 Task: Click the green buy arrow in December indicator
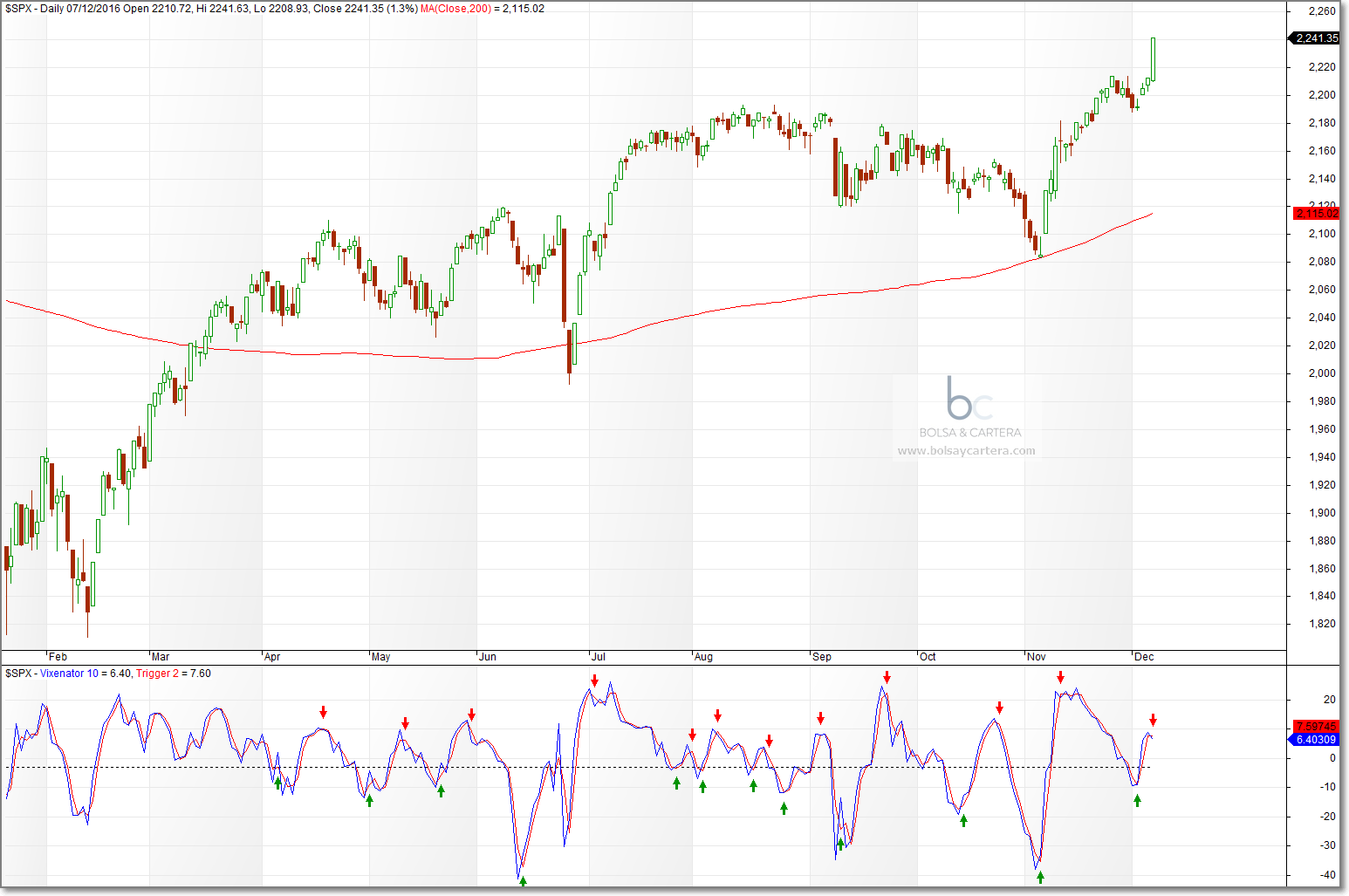coord(1137,801)
